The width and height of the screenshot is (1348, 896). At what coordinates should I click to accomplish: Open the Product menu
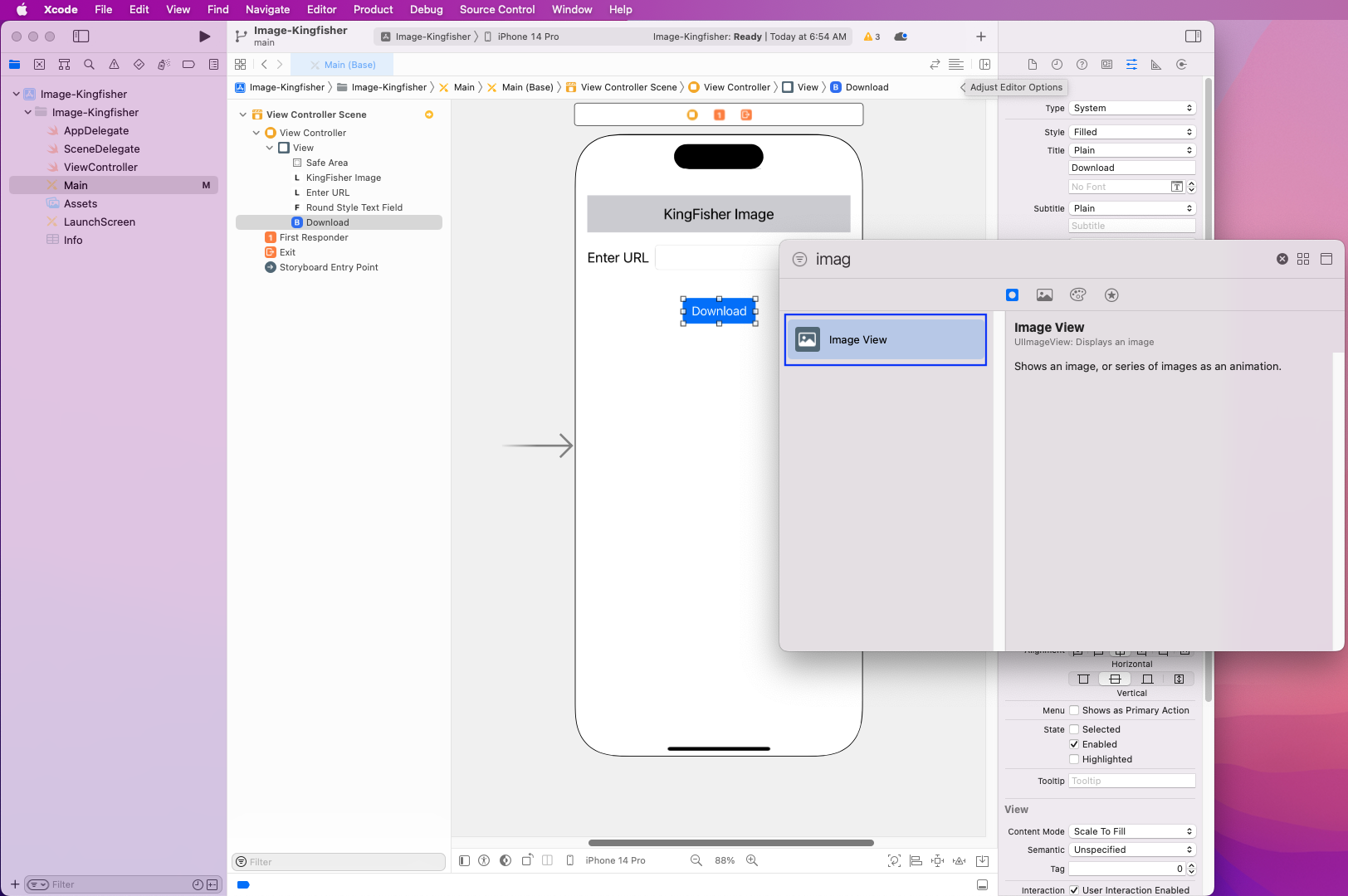[373, 10]
